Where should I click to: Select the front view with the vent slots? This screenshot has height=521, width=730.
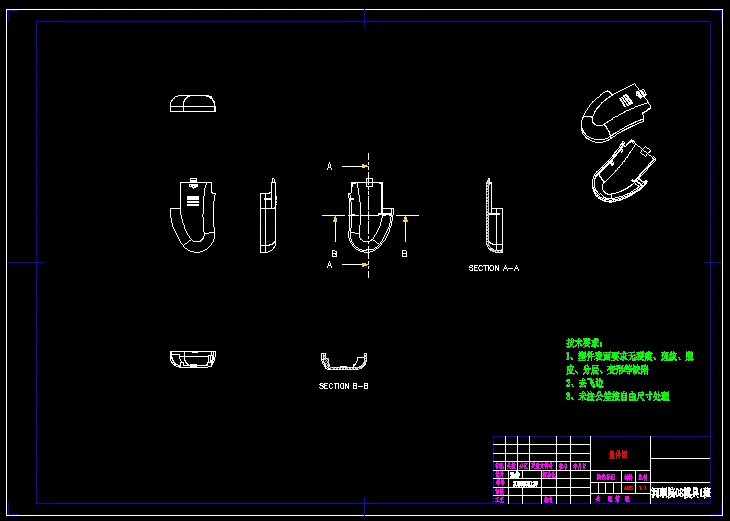(x=193, y=216)
